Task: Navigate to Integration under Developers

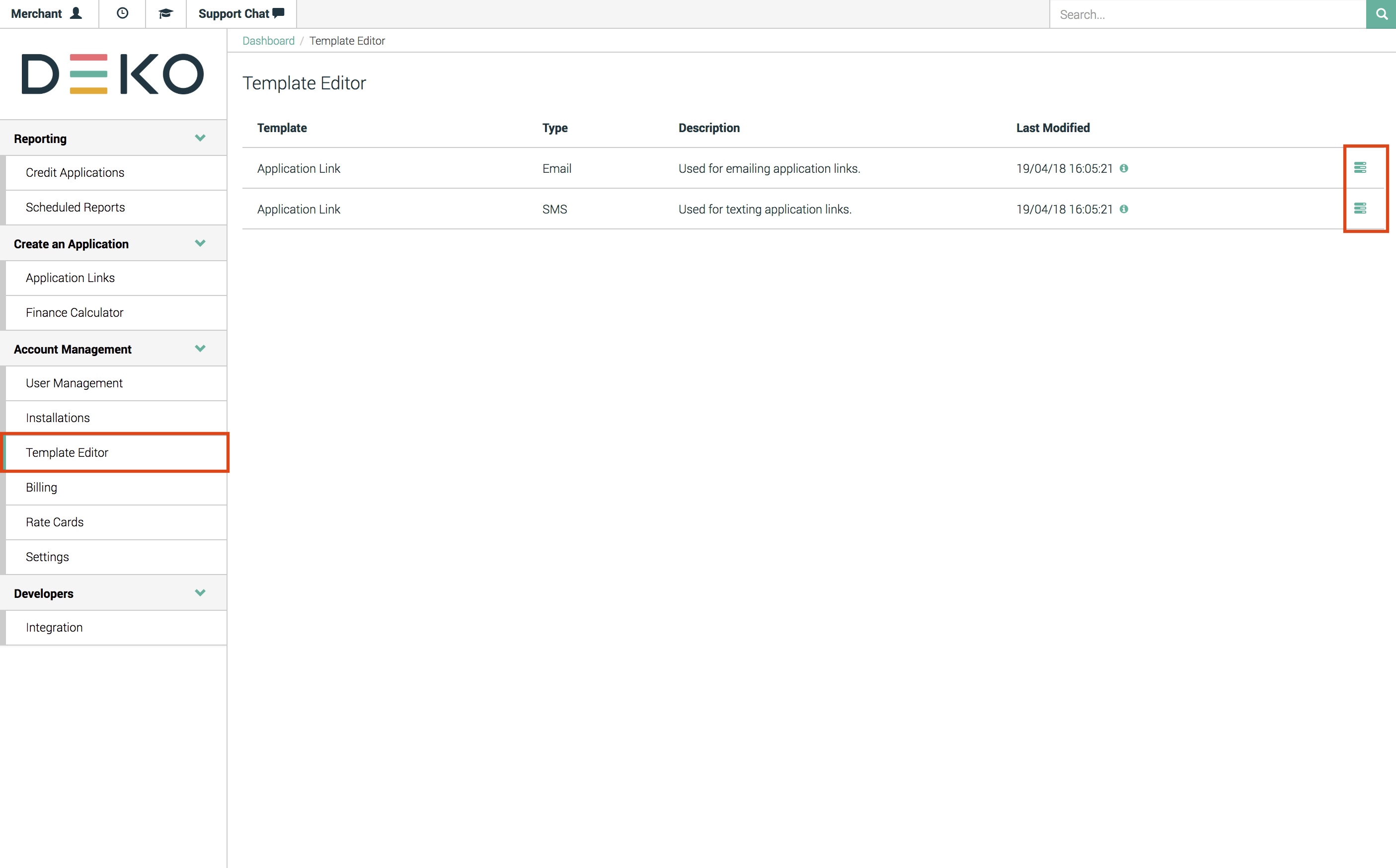Action: pos(54,628)
